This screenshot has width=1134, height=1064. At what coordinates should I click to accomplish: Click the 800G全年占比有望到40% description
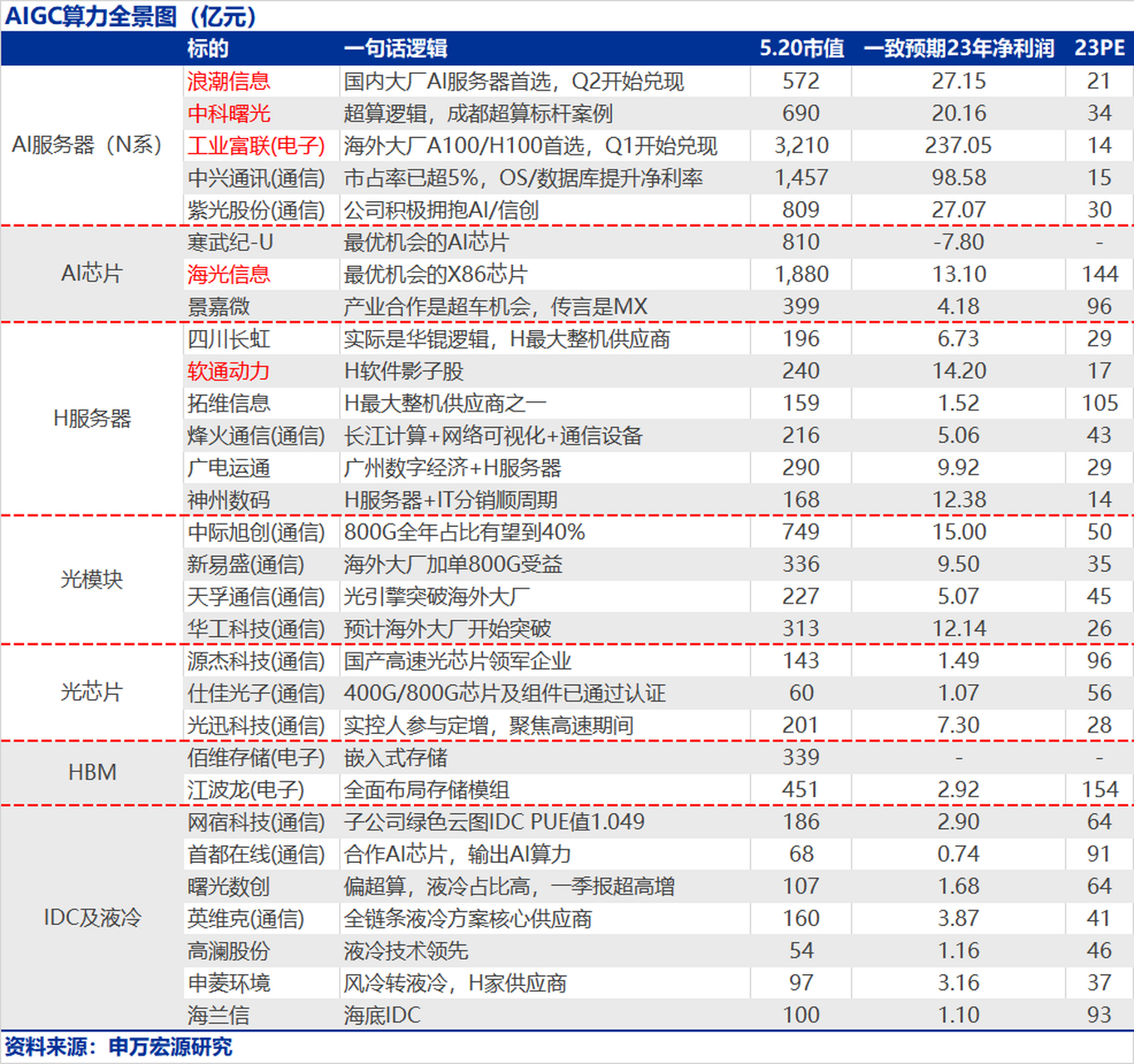click(465, 532)
